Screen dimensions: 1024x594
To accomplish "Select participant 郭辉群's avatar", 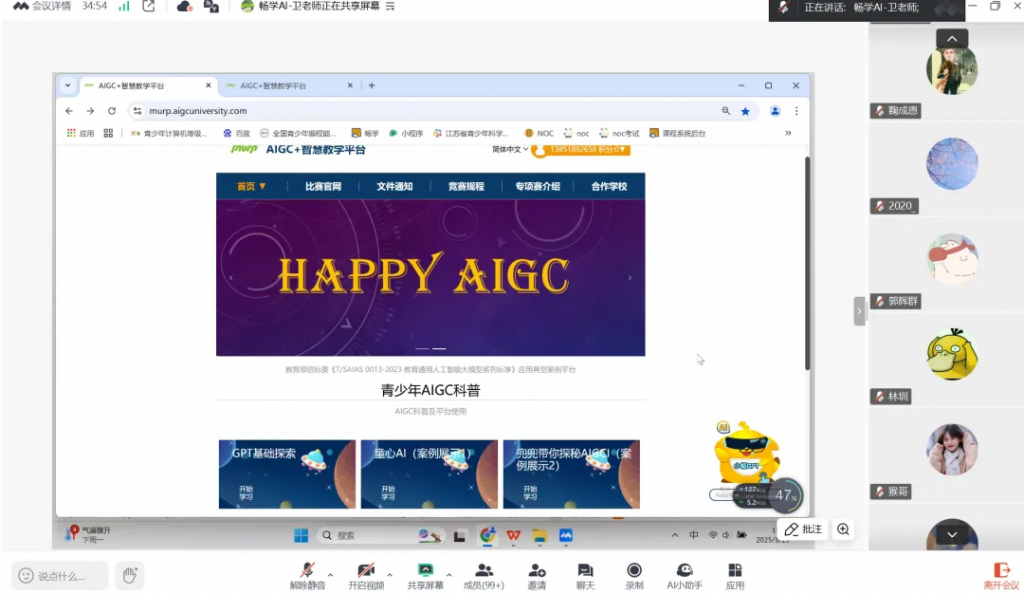I will (x=952, y=258).
